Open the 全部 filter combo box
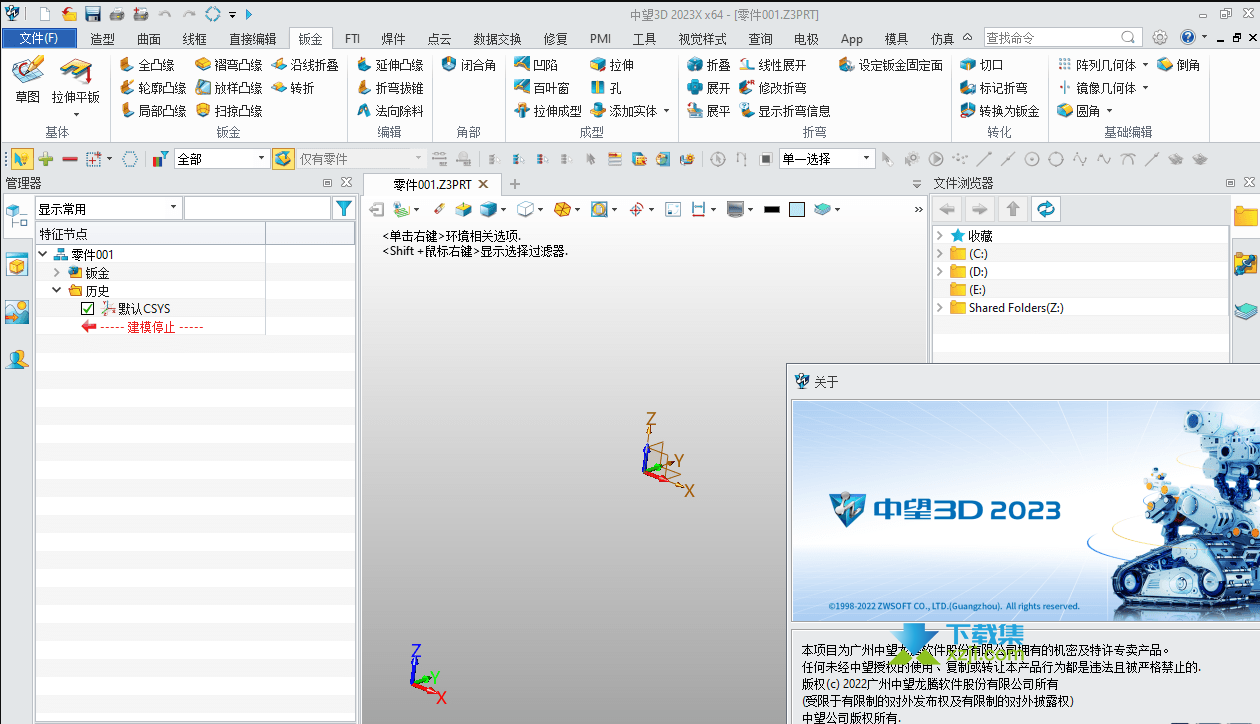The height and width of the screenshot is (724, 1260). coord(221,159)
